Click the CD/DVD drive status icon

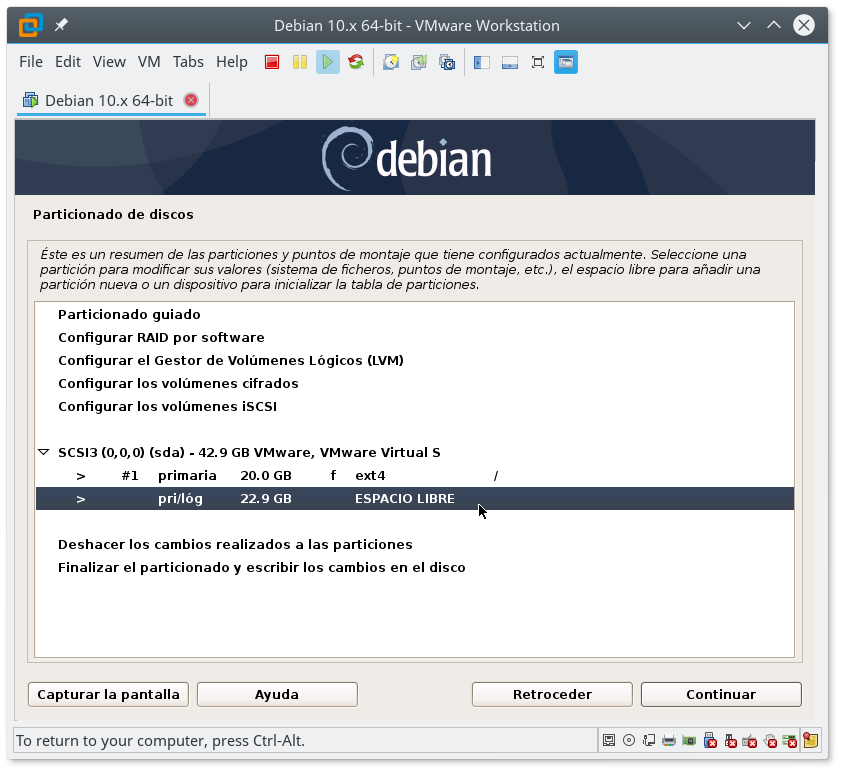click(x=629, y=741)
